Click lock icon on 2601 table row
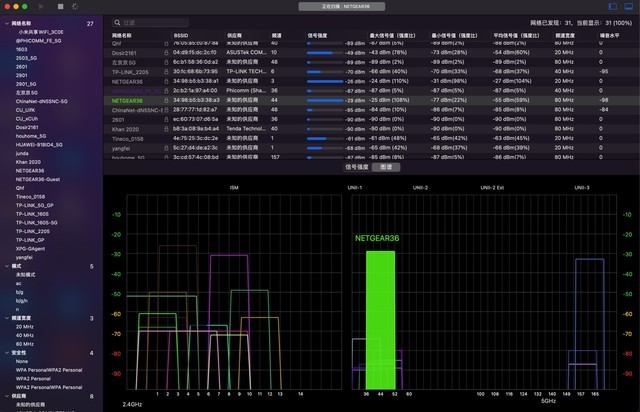Screen dimensions: 640x412 click(x=166, y=119)
